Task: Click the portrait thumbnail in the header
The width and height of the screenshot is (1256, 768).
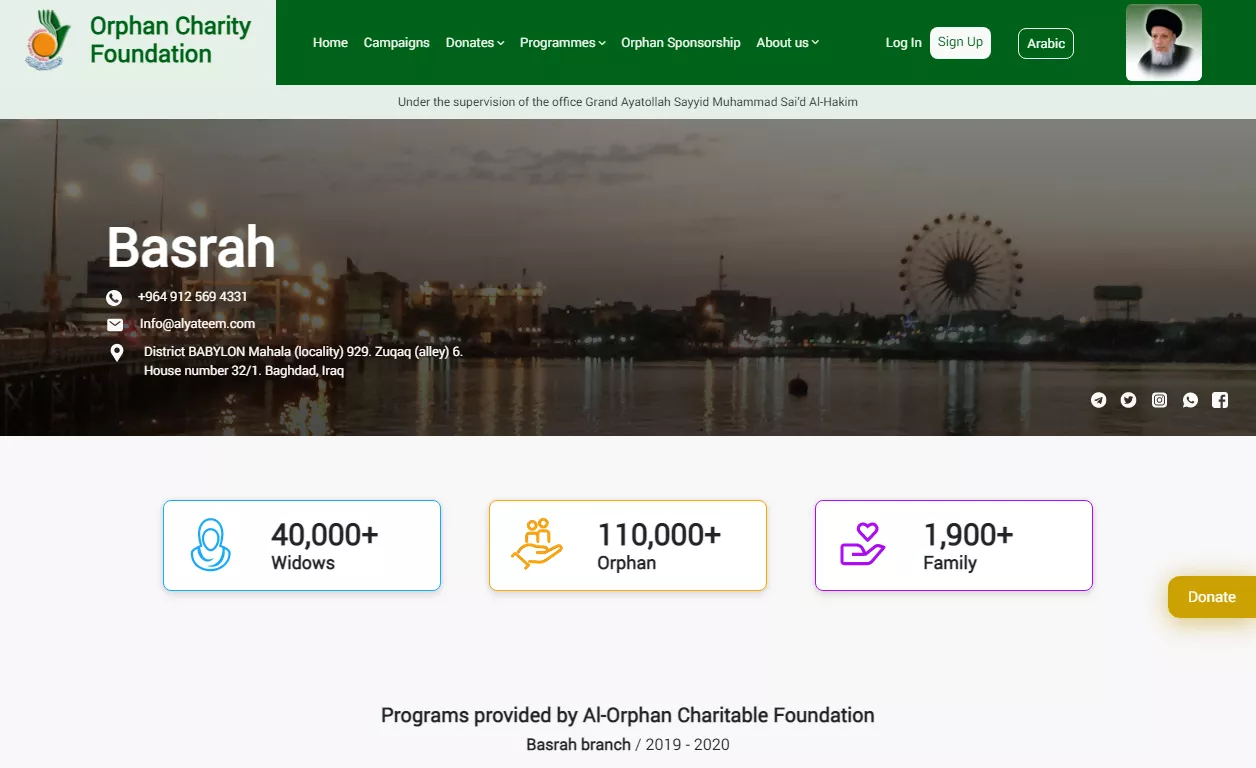Action: click(1164, 42)
